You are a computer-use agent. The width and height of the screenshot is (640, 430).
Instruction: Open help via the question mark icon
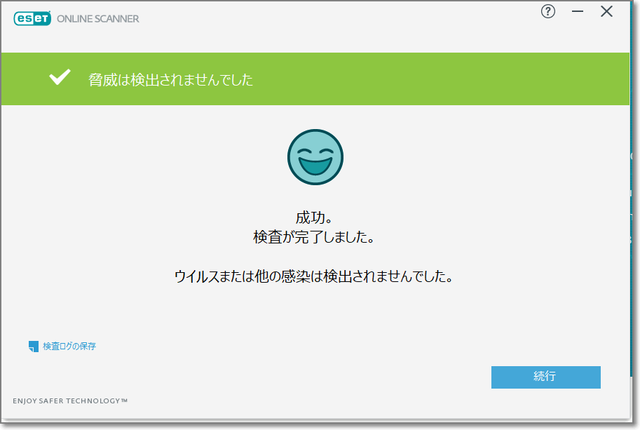click(x=548, y=12)
